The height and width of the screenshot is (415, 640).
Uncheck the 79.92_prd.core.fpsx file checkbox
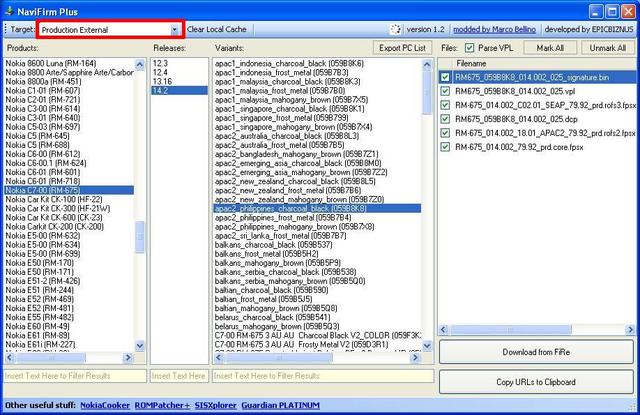[445, 147]
